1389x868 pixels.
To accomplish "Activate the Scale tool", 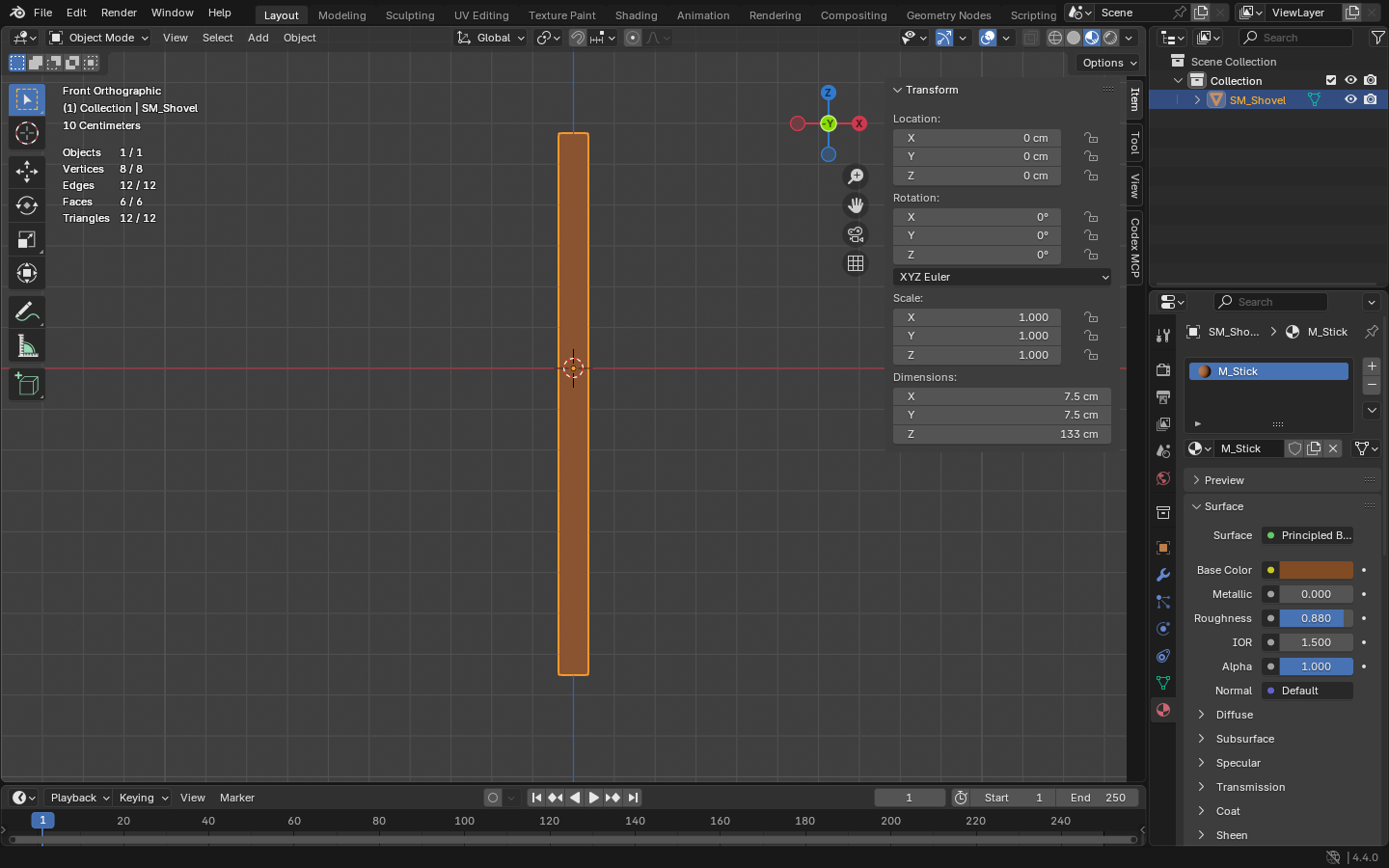I will coord(27,239).
